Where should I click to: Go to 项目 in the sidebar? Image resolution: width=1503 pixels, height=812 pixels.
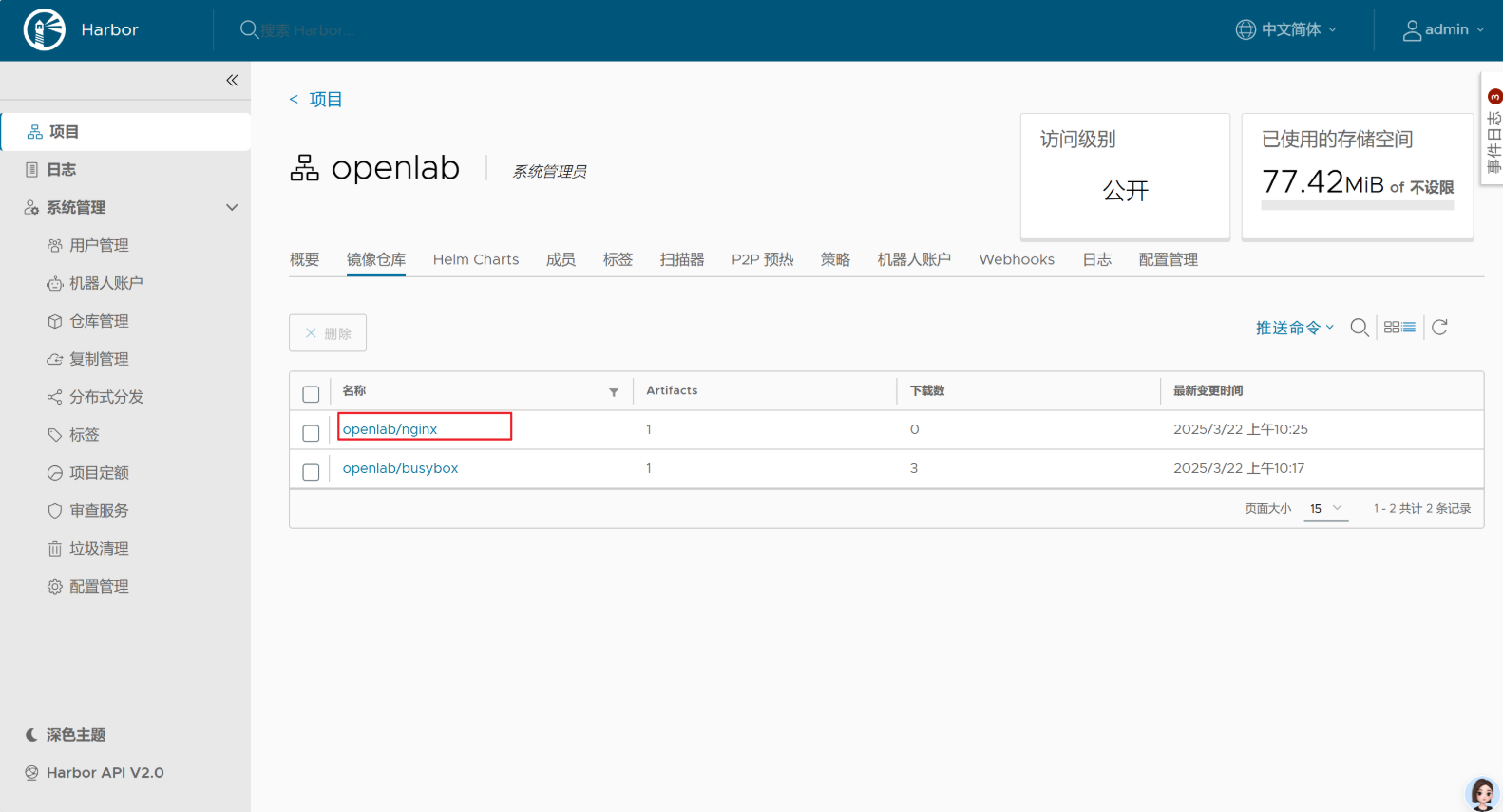pyautogui.click(x=125, y=132)
